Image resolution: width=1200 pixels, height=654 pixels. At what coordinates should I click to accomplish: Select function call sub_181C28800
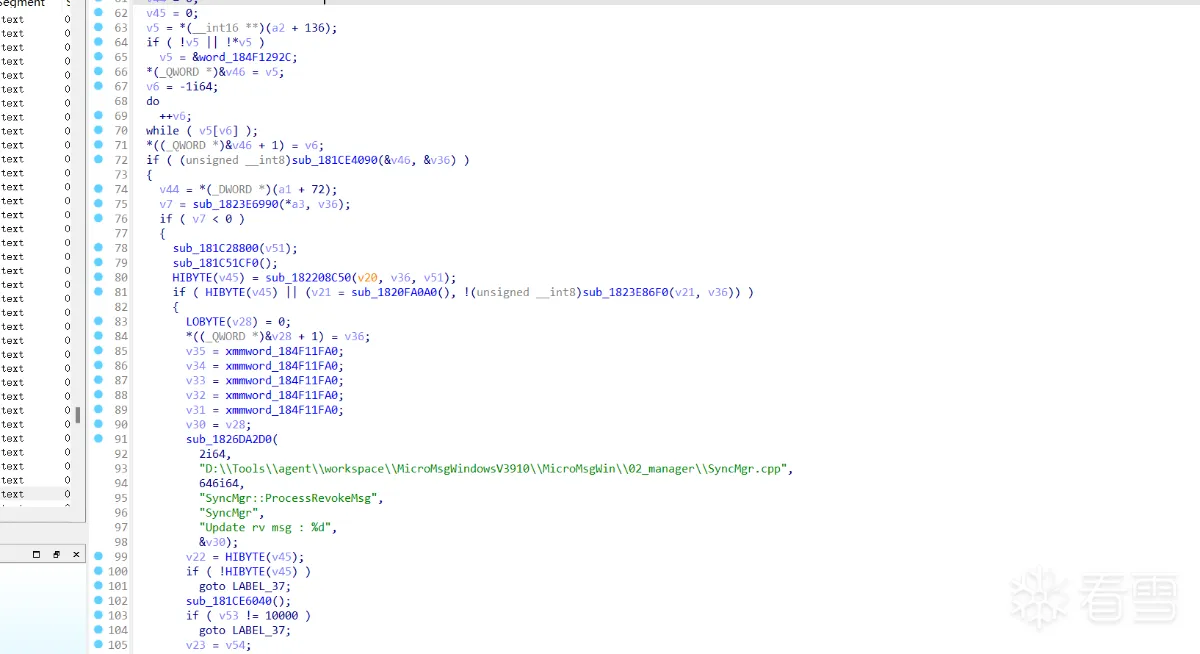[216, 248]
